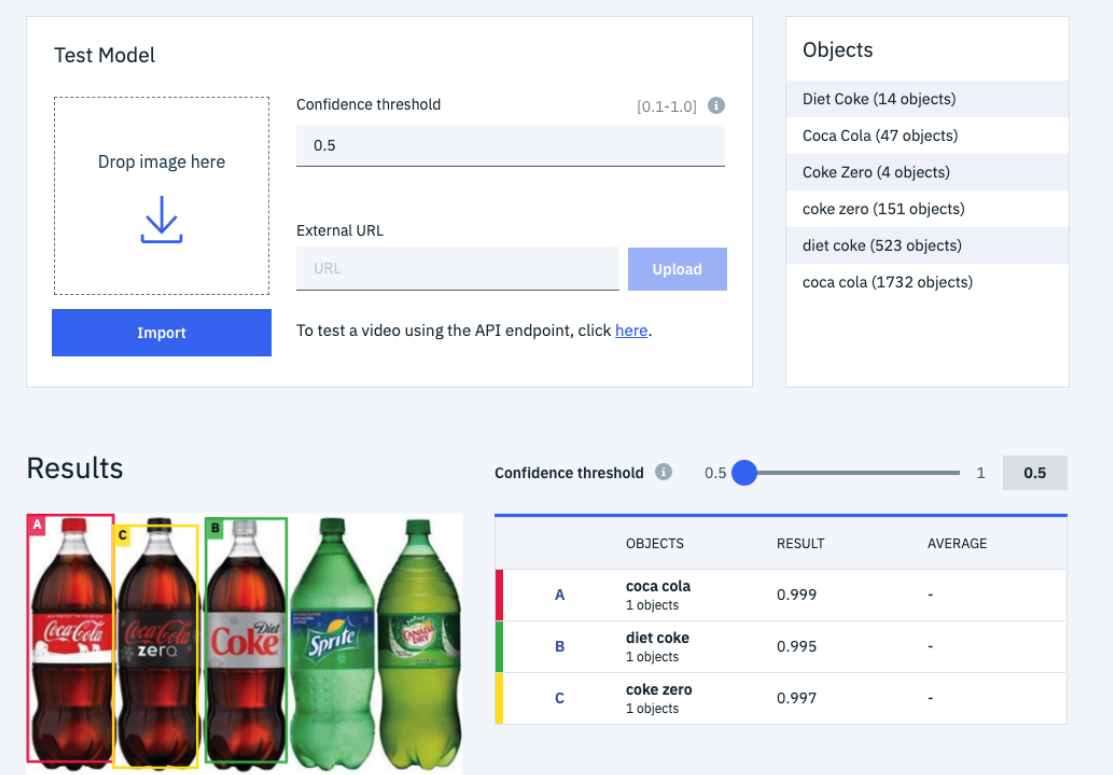This screenshot has width=1113, height=775.
Task: Click the OBJECTS column header
Action: pos(654,544)
